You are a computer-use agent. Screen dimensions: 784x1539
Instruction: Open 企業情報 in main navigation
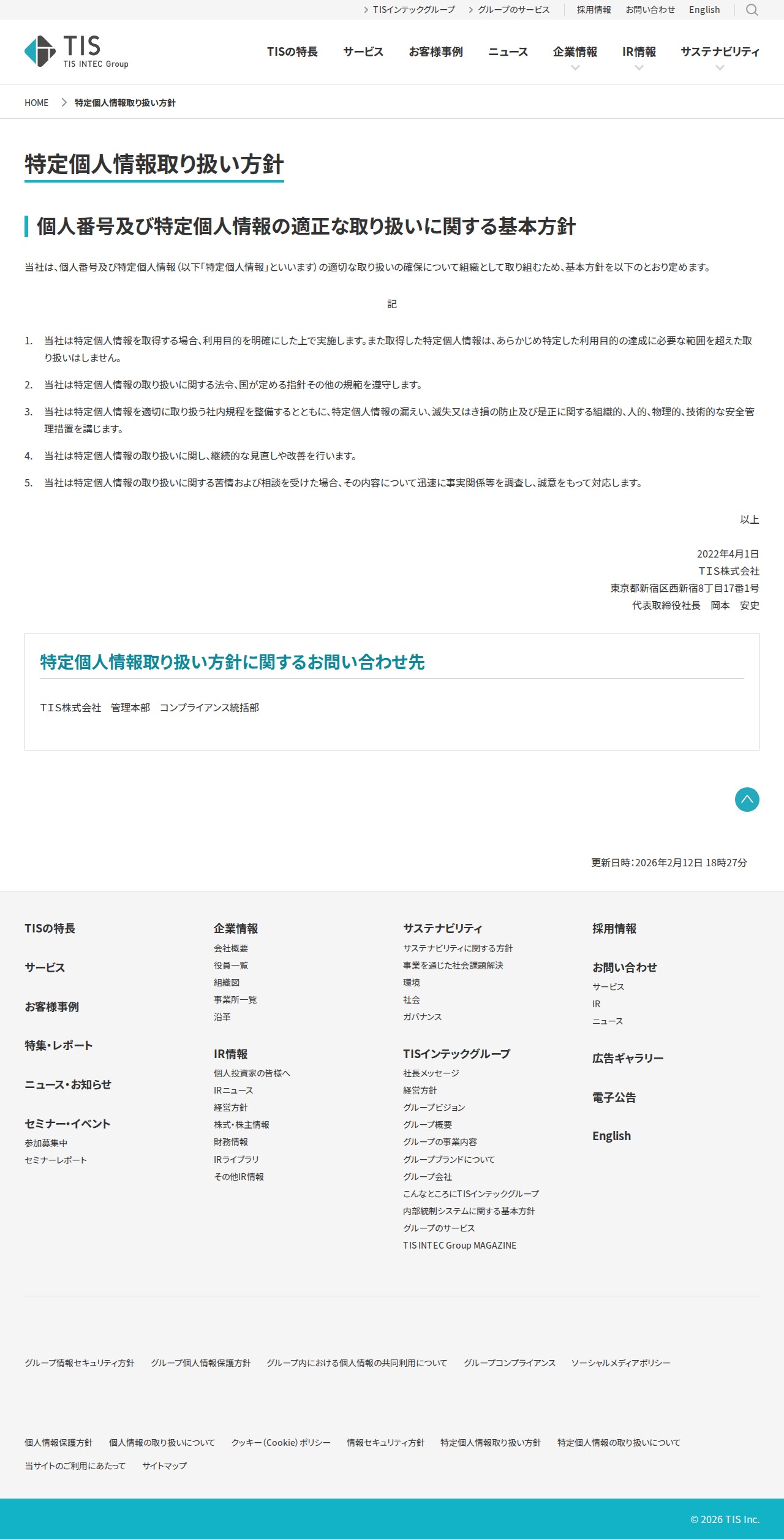575,52
